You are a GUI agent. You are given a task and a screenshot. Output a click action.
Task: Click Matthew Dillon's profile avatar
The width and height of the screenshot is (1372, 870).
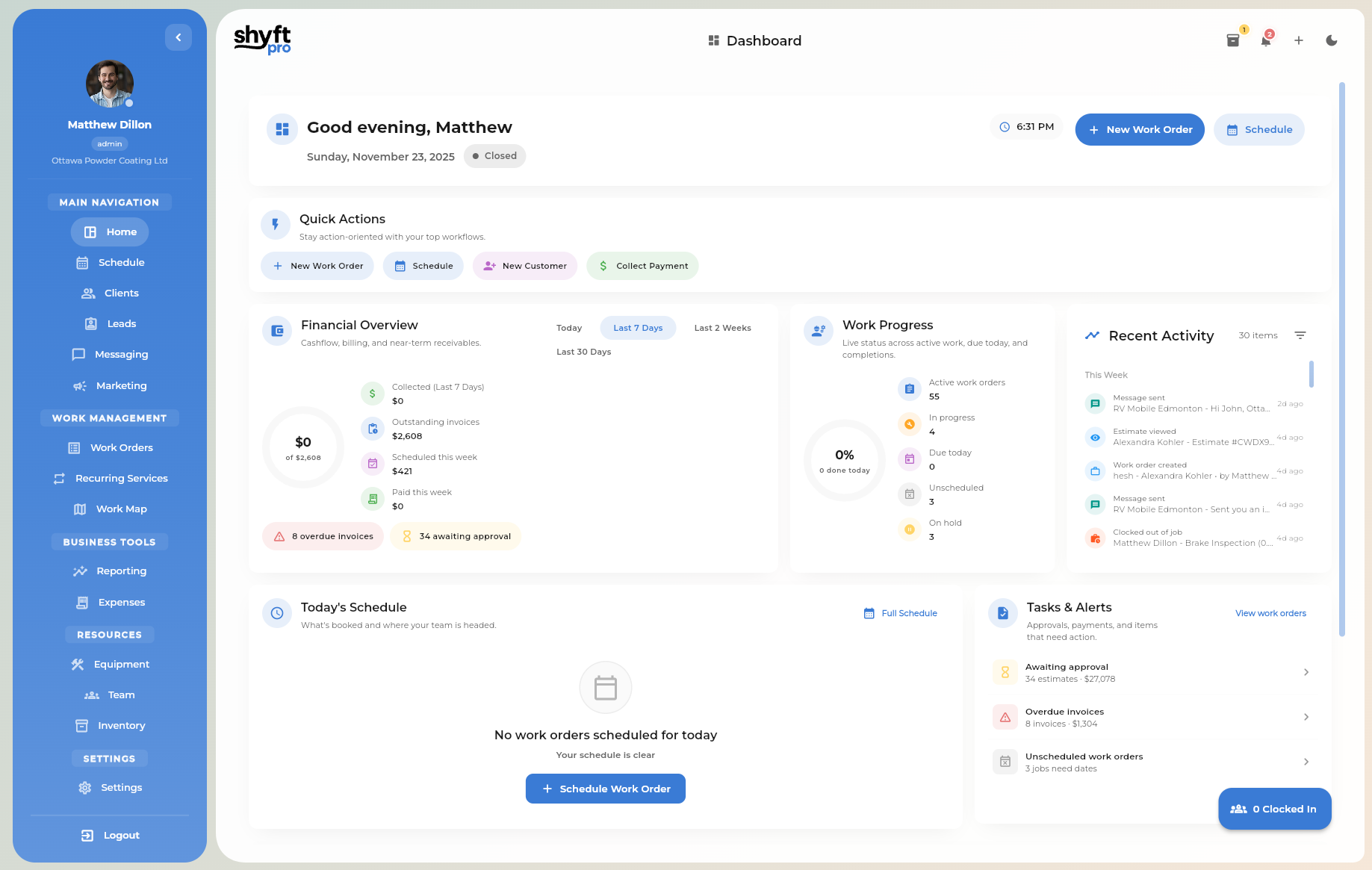(x=110, y=84)
